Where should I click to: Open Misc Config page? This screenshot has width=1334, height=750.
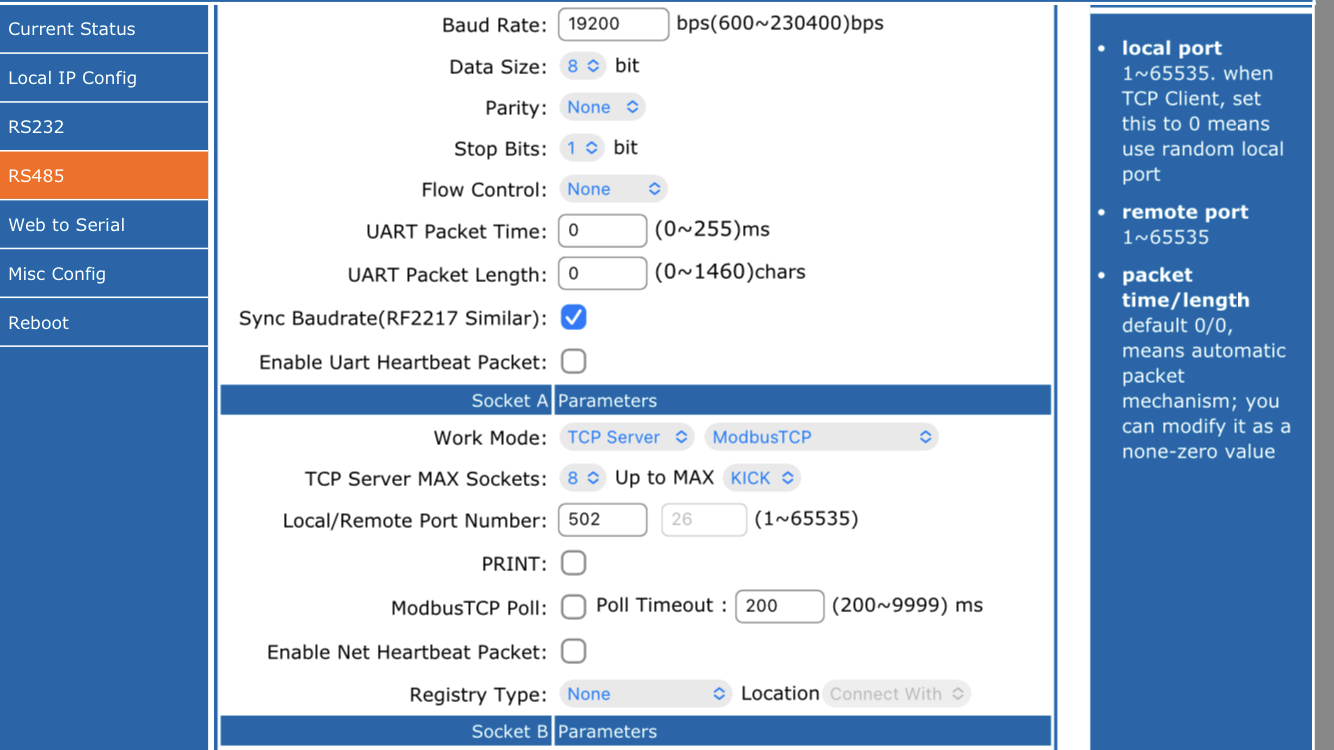click(x=104, y=274)
